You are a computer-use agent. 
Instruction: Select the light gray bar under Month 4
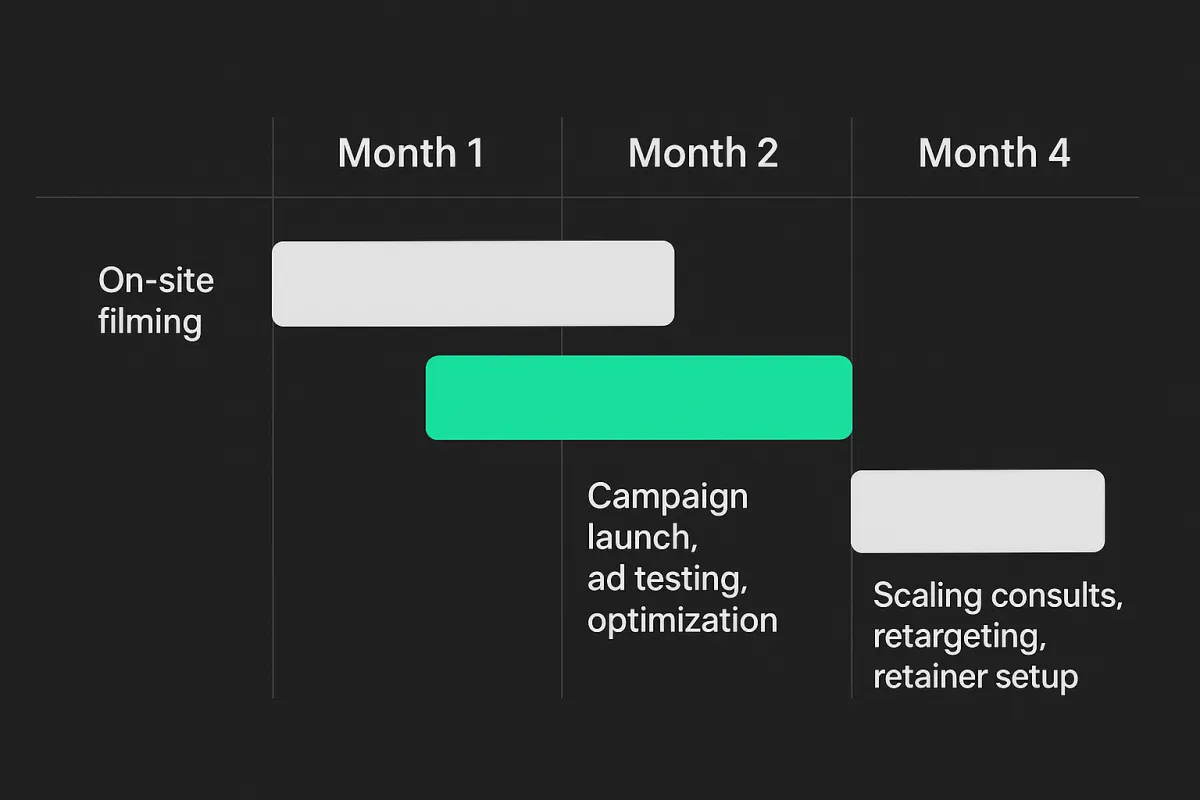point(978,511)
